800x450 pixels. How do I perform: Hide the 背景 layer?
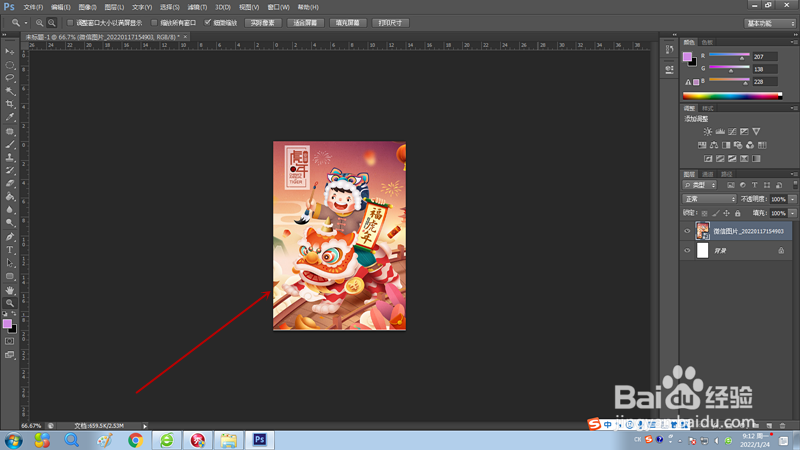[687, 251]
